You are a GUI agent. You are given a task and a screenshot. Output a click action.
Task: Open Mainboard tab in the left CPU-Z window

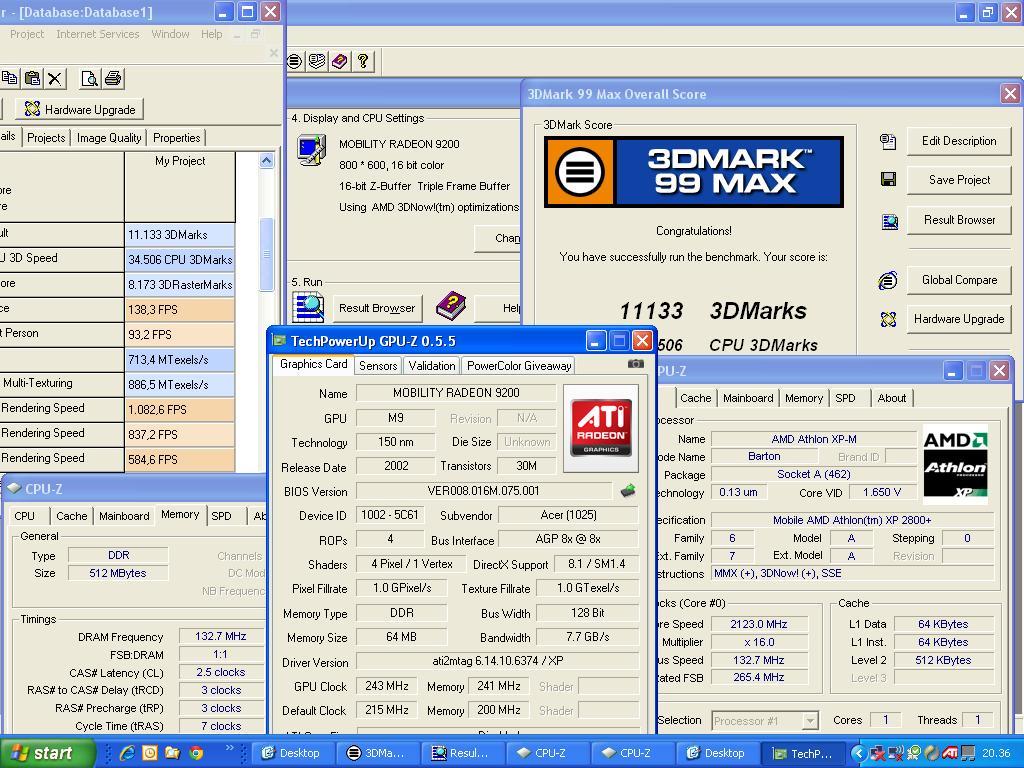point(124,516)
